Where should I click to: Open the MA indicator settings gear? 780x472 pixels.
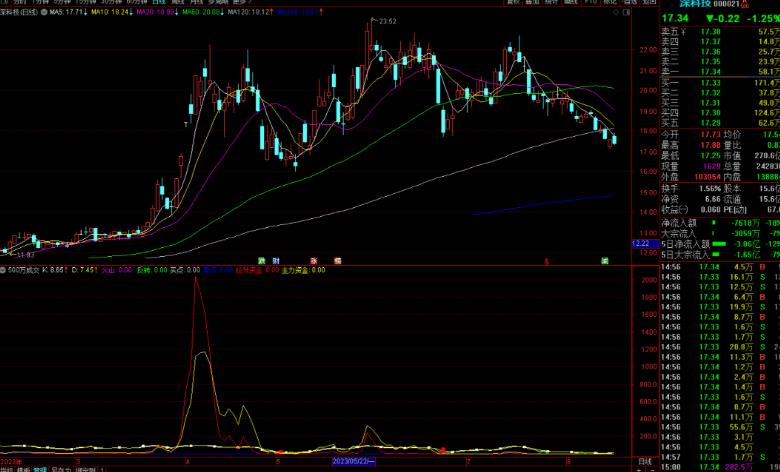click(44, 12)
